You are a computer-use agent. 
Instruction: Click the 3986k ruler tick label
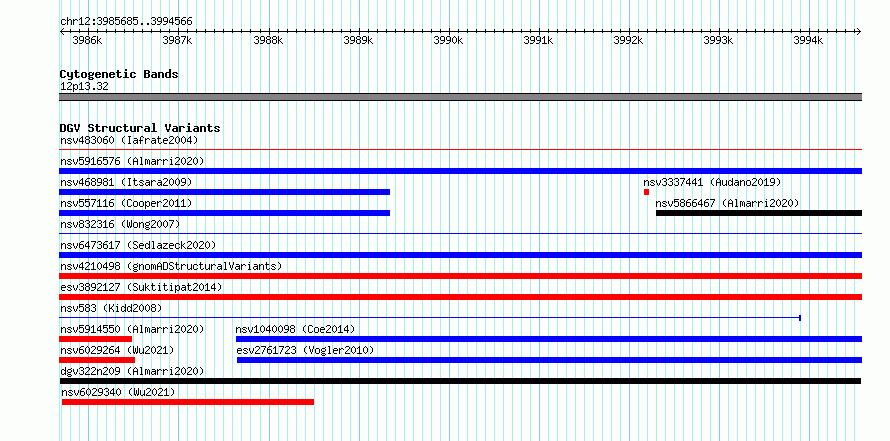click(x=87, y=41)
